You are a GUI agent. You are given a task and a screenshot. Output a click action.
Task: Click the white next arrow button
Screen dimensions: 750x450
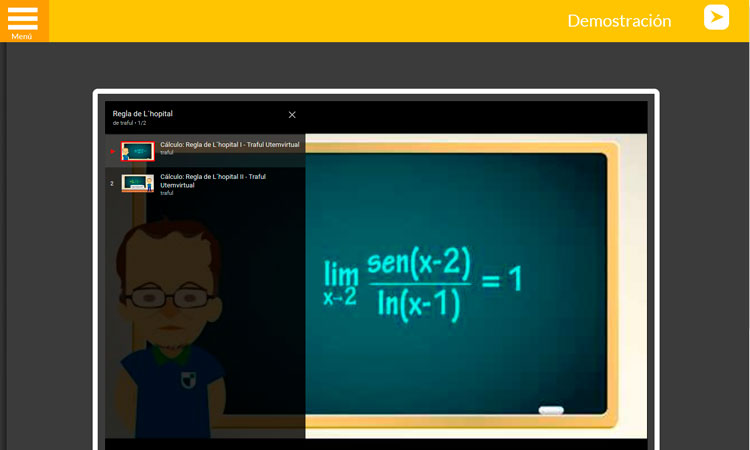[716, 17]
